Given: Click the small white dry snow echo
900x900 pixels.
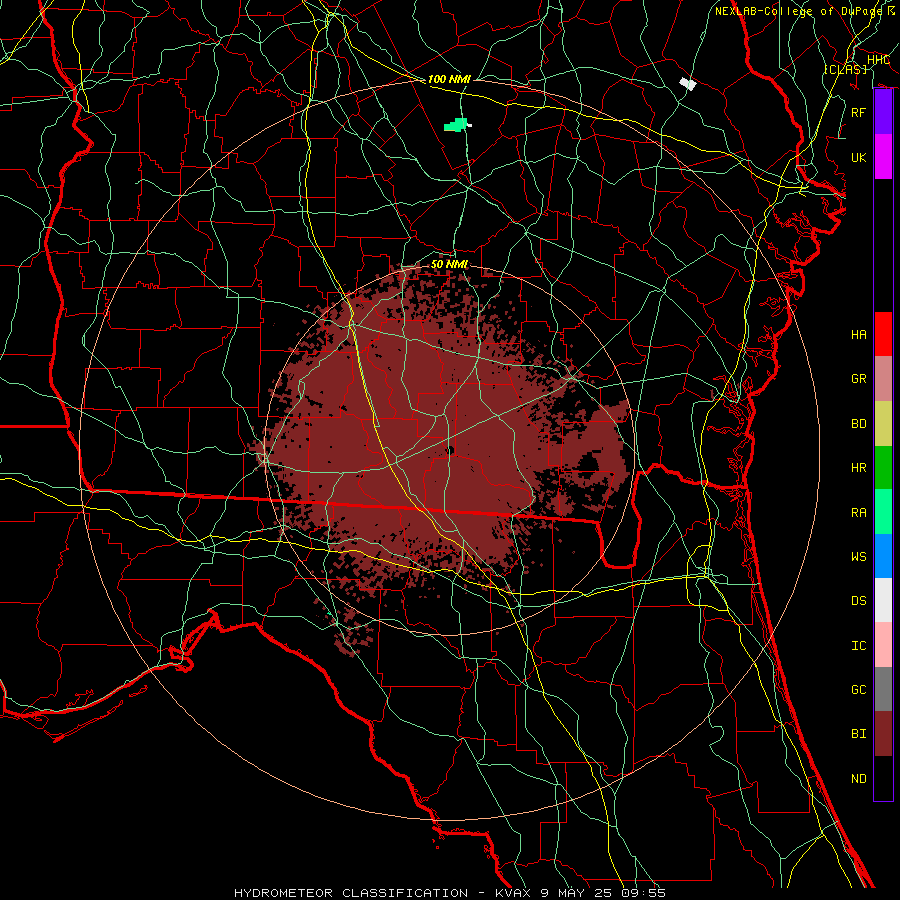Looking at the screenshot, I should point(688,84).
